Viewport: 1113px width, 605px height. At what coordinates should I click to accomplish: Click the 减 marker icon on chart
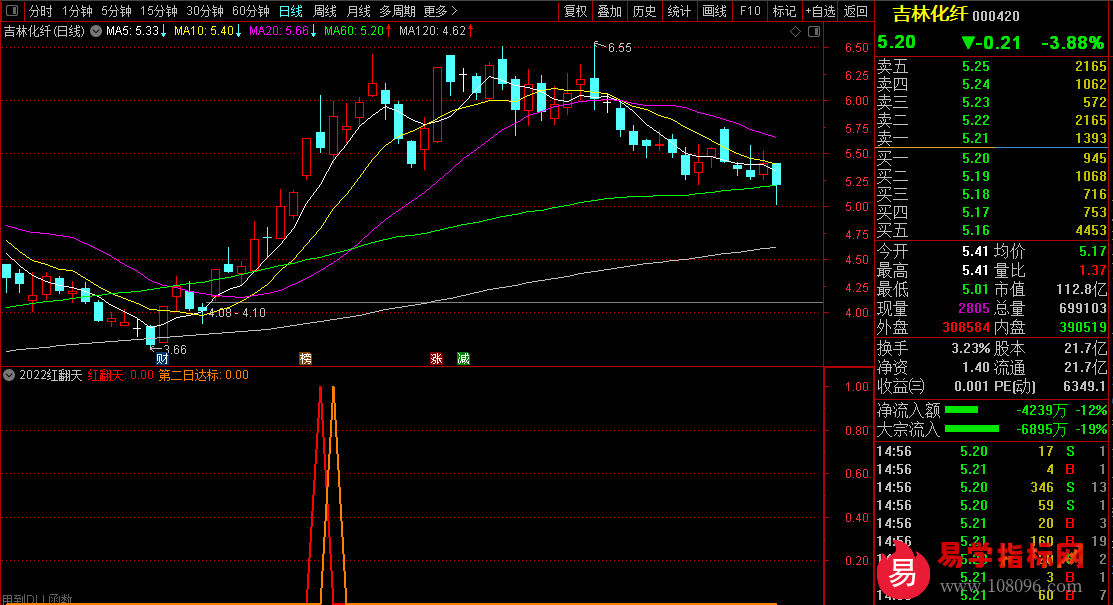click(463, 359)
